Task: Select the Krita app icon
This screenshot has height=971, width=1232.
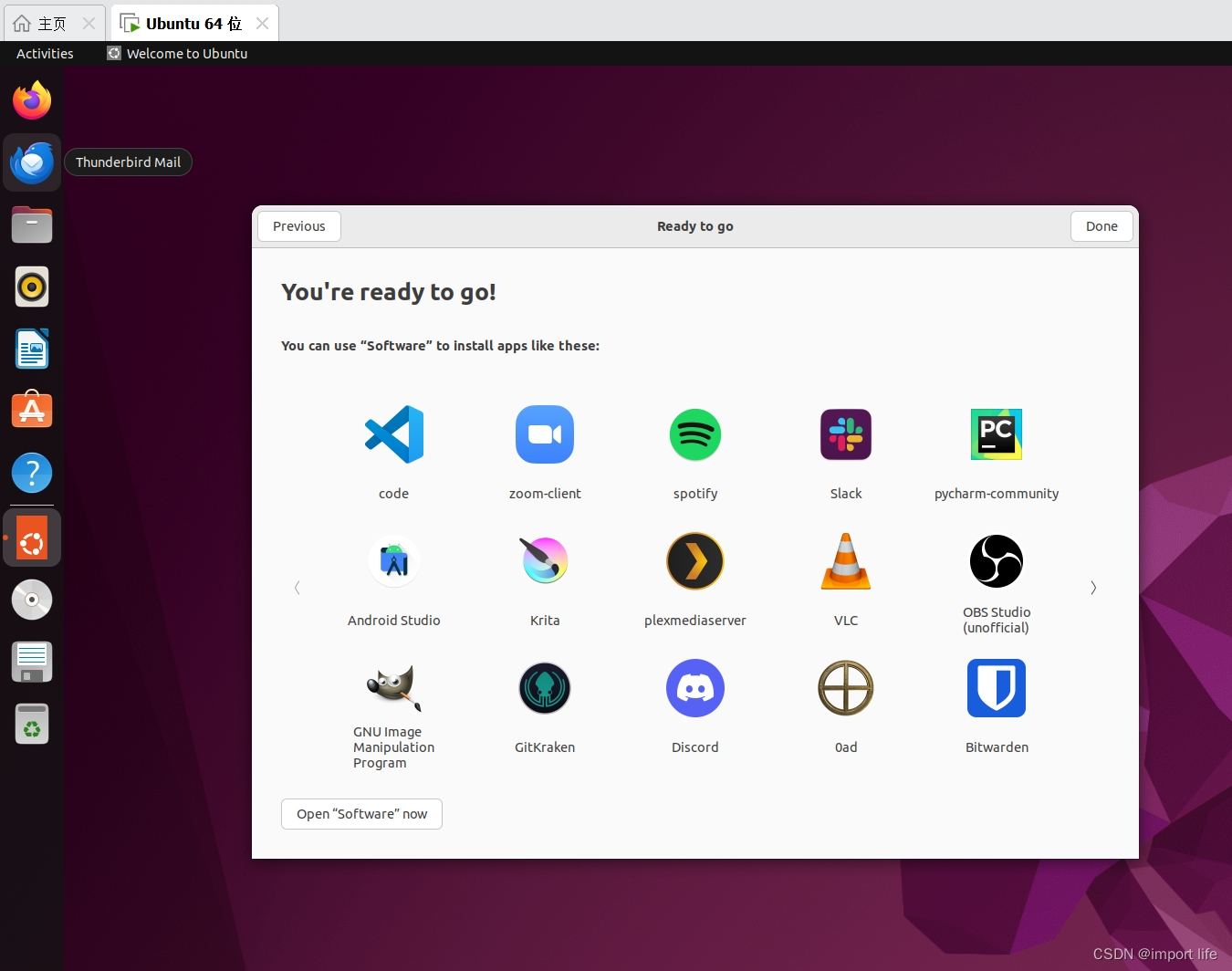Action: click(545, 561)
